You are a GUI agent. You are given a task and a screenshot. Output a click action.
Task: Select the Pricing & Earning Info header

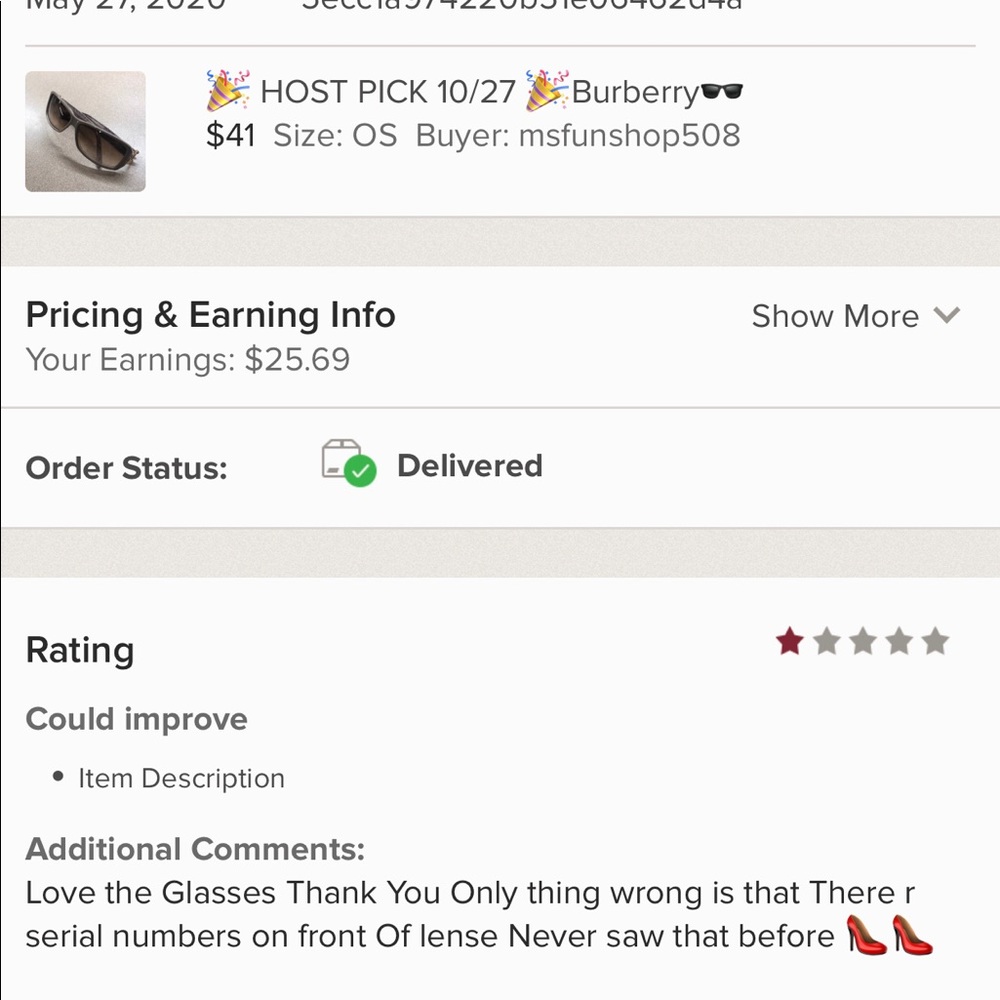[210, 314]
